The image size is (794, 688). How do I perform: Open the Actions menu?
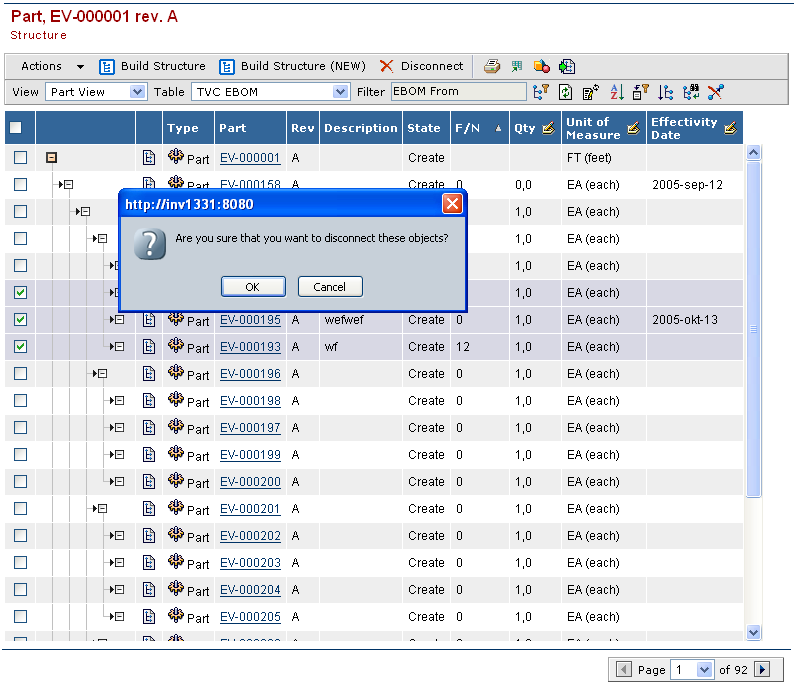(52, 66)
